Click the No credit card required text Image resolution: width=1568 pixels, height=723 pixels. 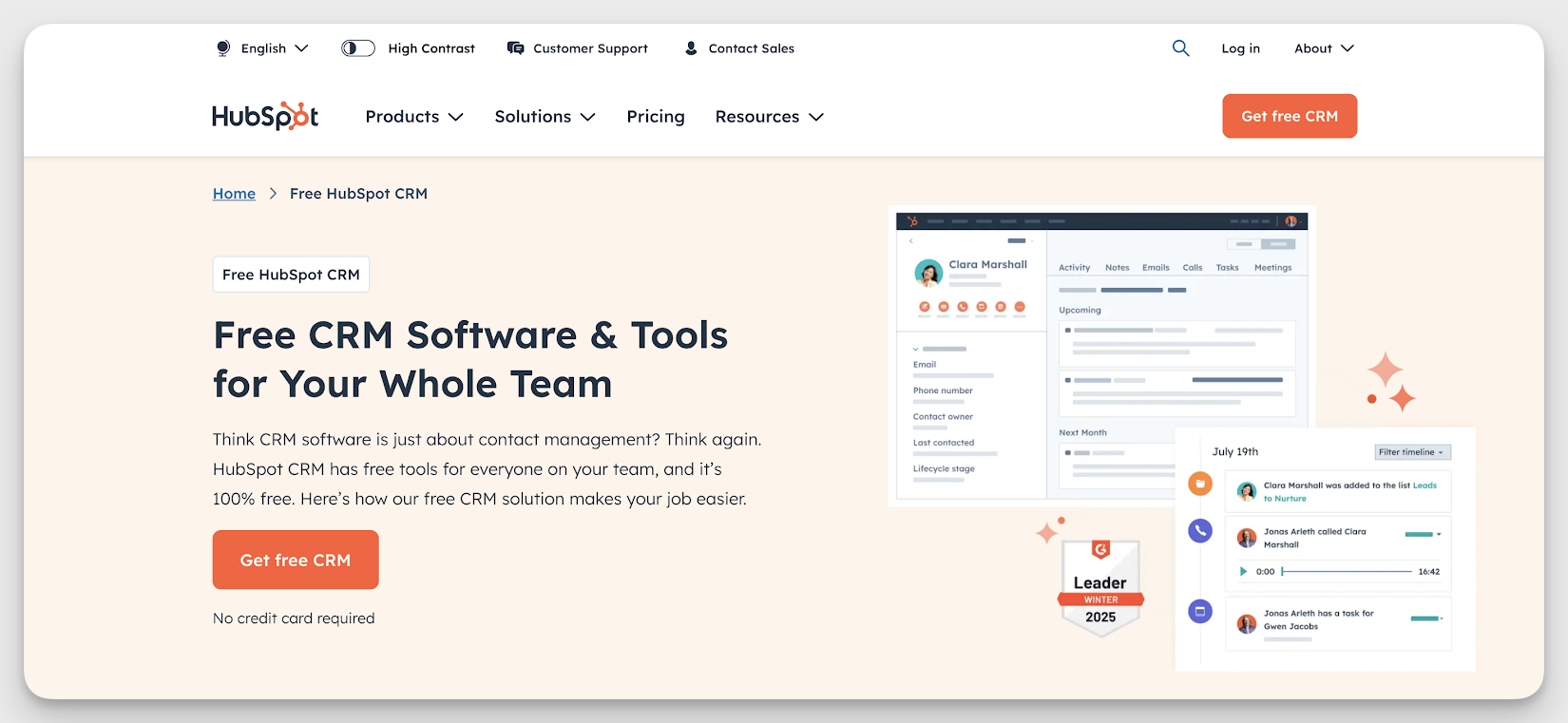[294, 618]
